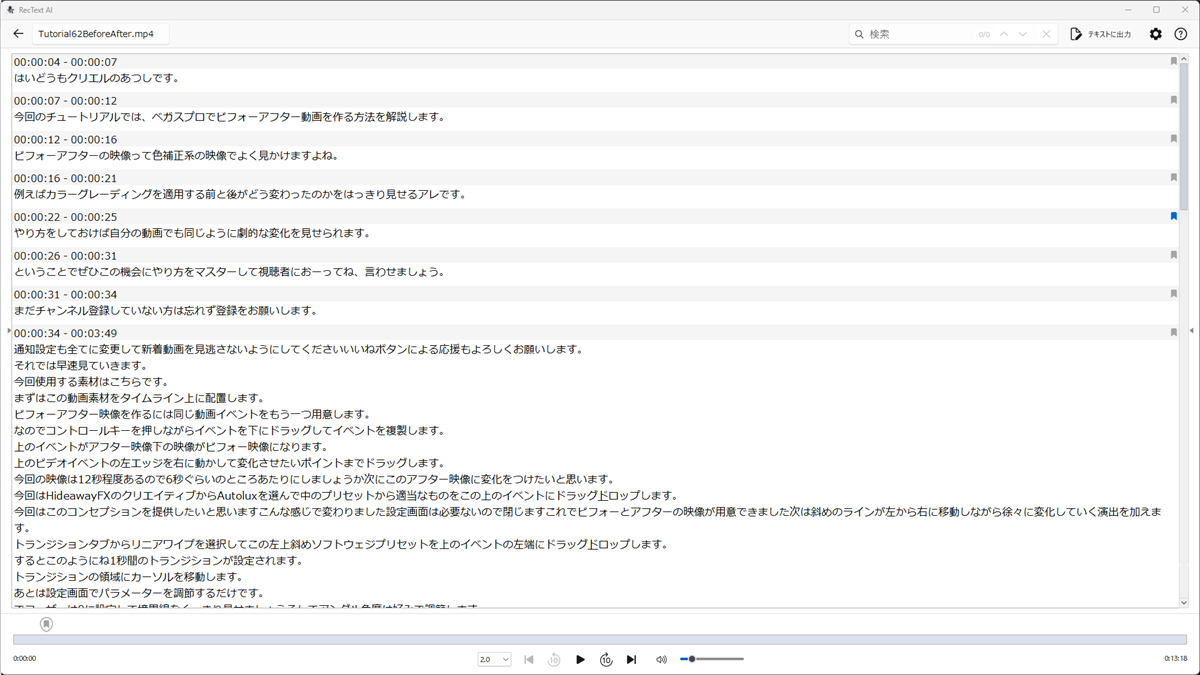Expand the left side panel arrow

8,330
